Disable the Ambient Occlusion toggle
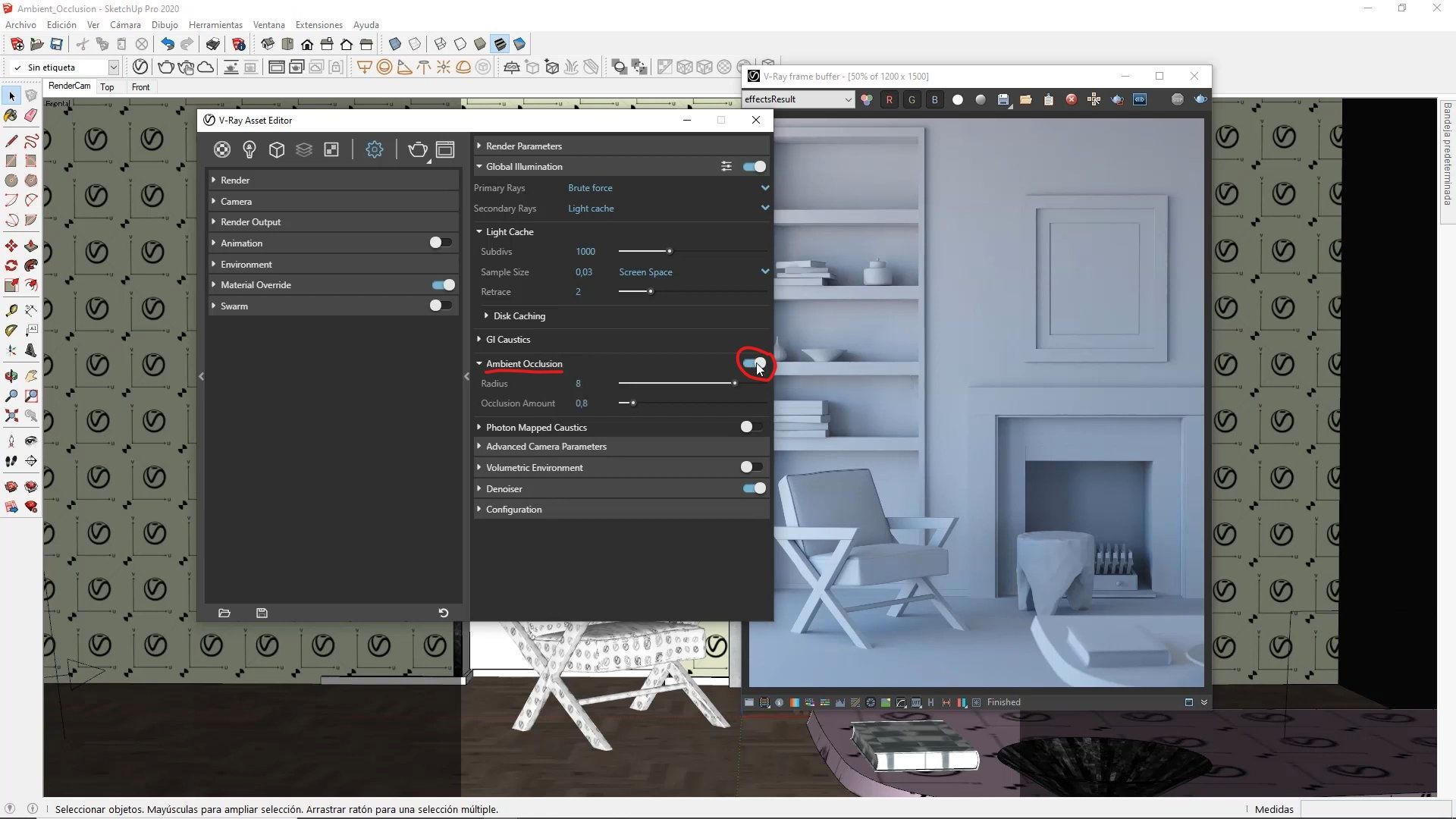This screenshot has height=819, width=1456. pyautogui.click(x=754, y=363)
